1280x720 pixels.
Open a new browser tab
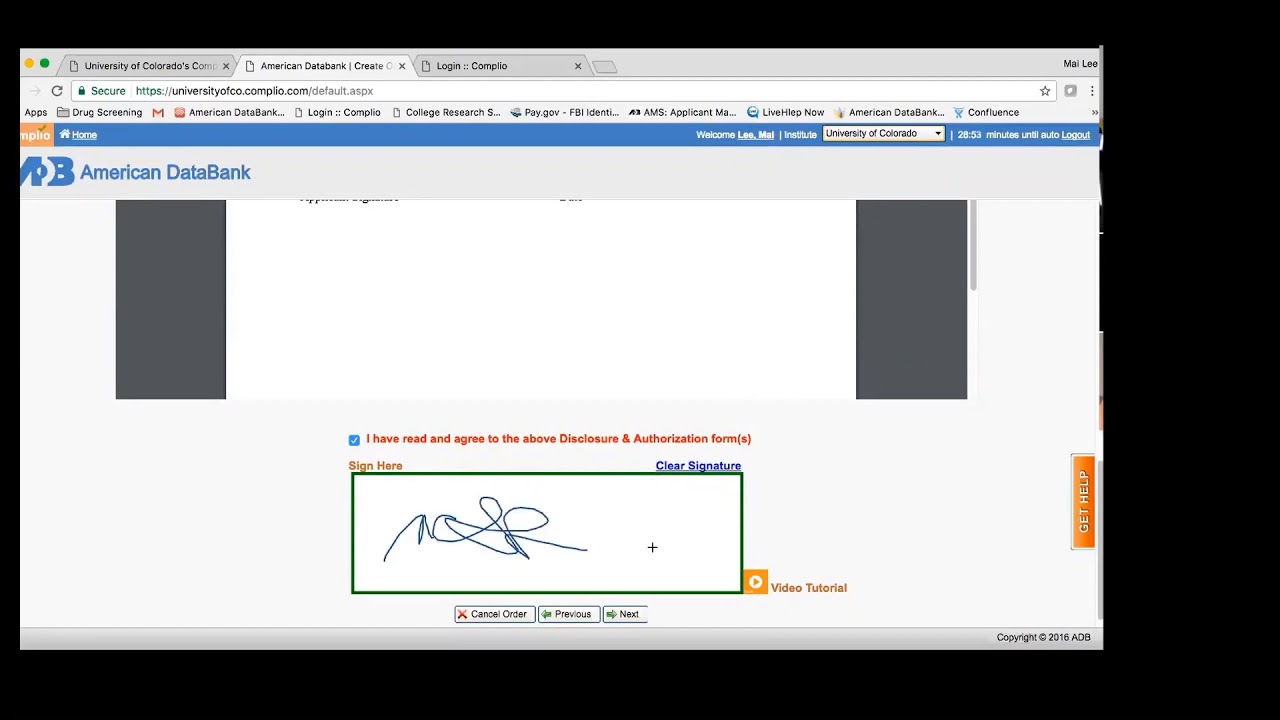pyautogui.click(x=605, y=67)
